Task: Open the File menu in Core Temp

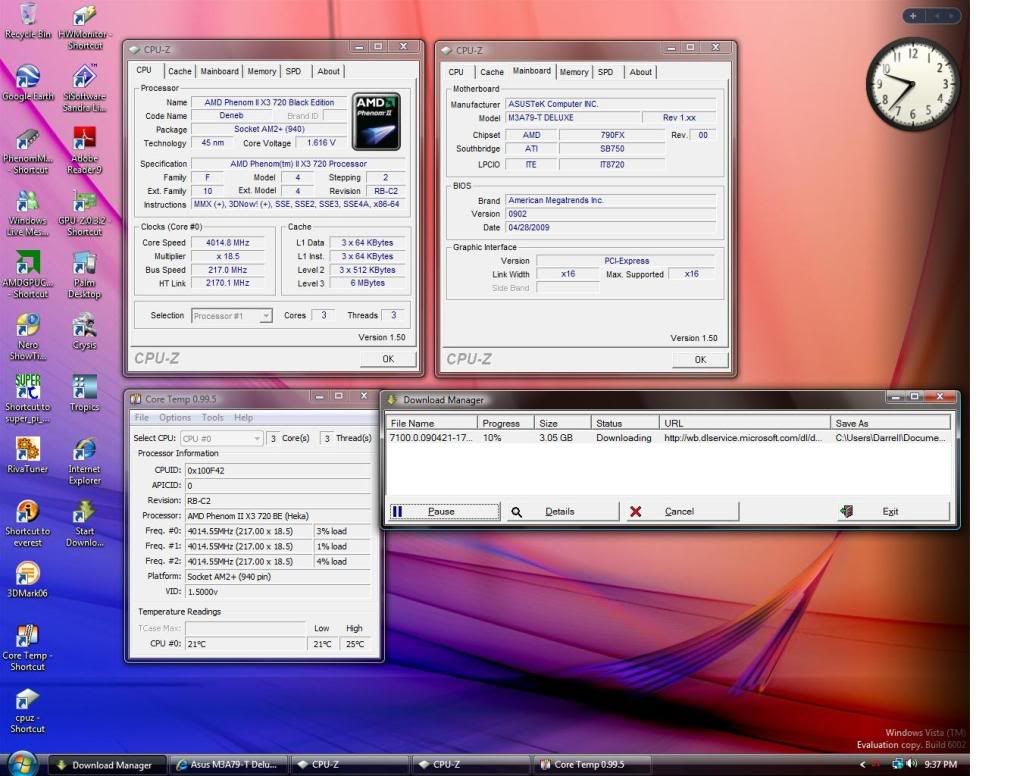Action: coord(142,418)
